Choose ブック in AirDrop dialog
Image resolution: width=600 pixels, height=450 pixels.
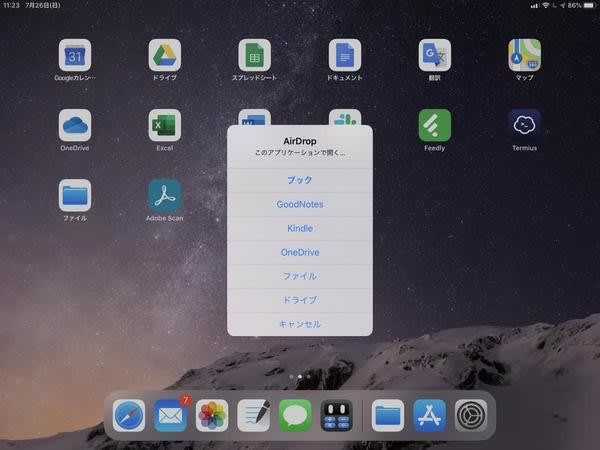(300, 180)
